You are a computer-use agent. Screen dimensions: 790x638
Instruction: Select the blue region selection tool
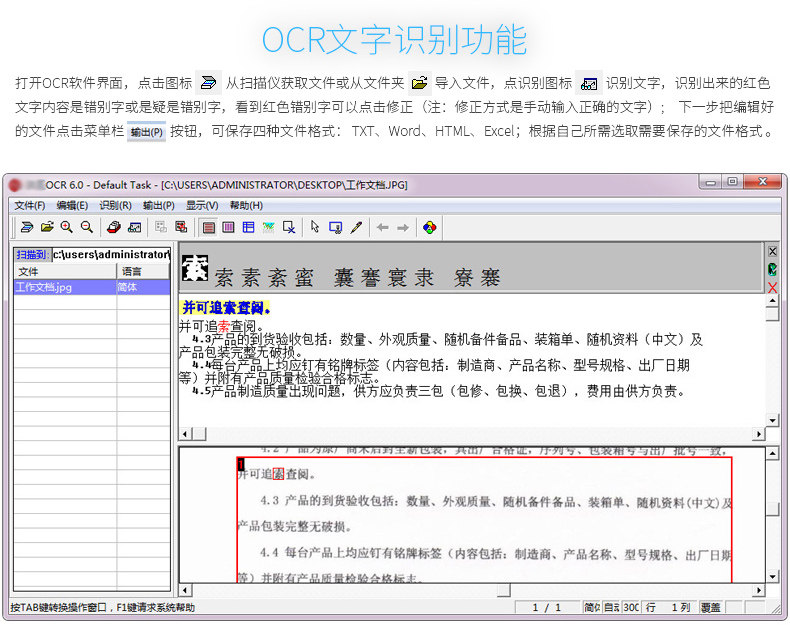click(335, 228)
